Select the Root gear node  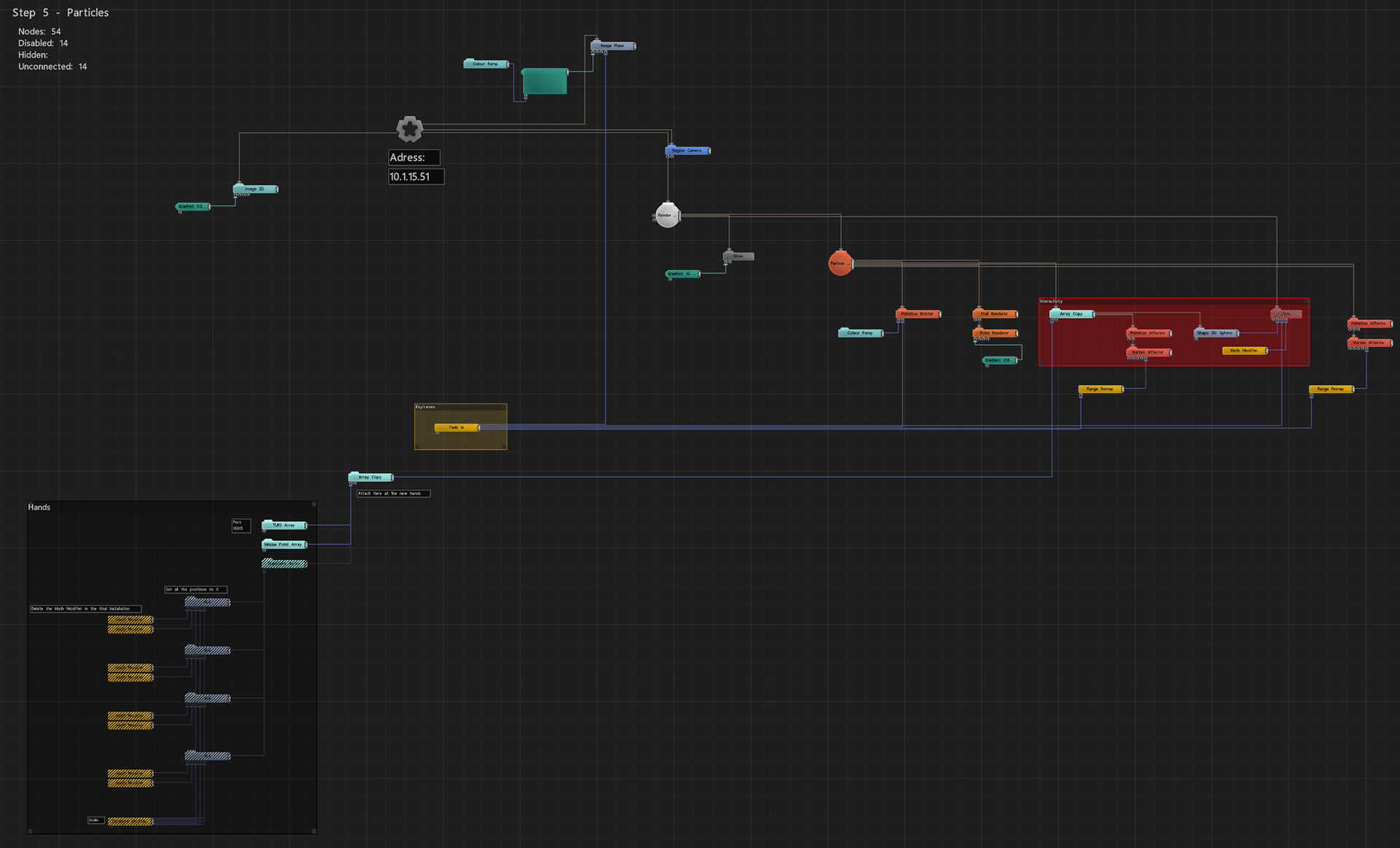[410, 129]
